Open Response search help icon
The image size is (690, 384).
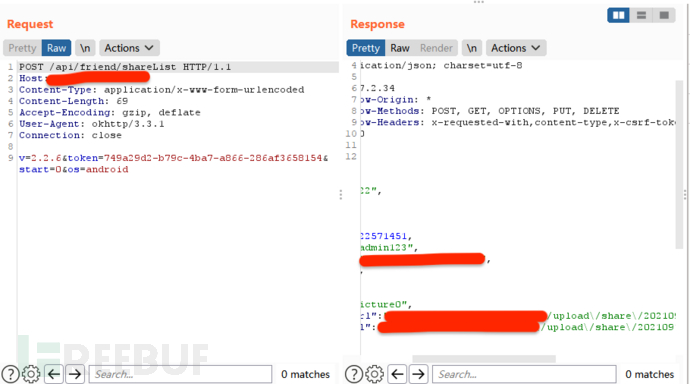353,374
